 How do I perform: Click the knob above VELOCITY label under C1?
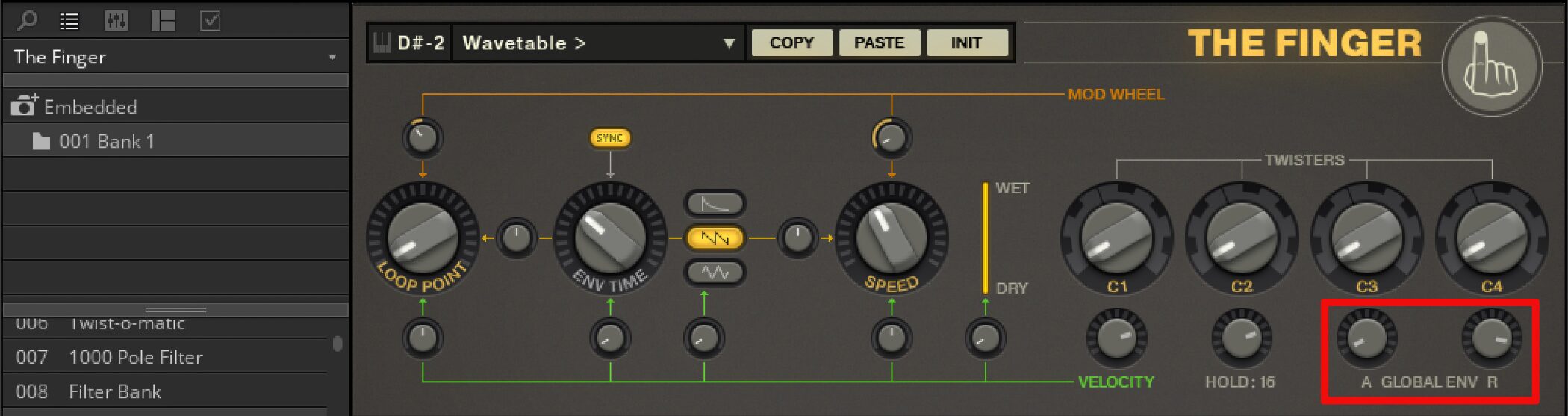1117,338
